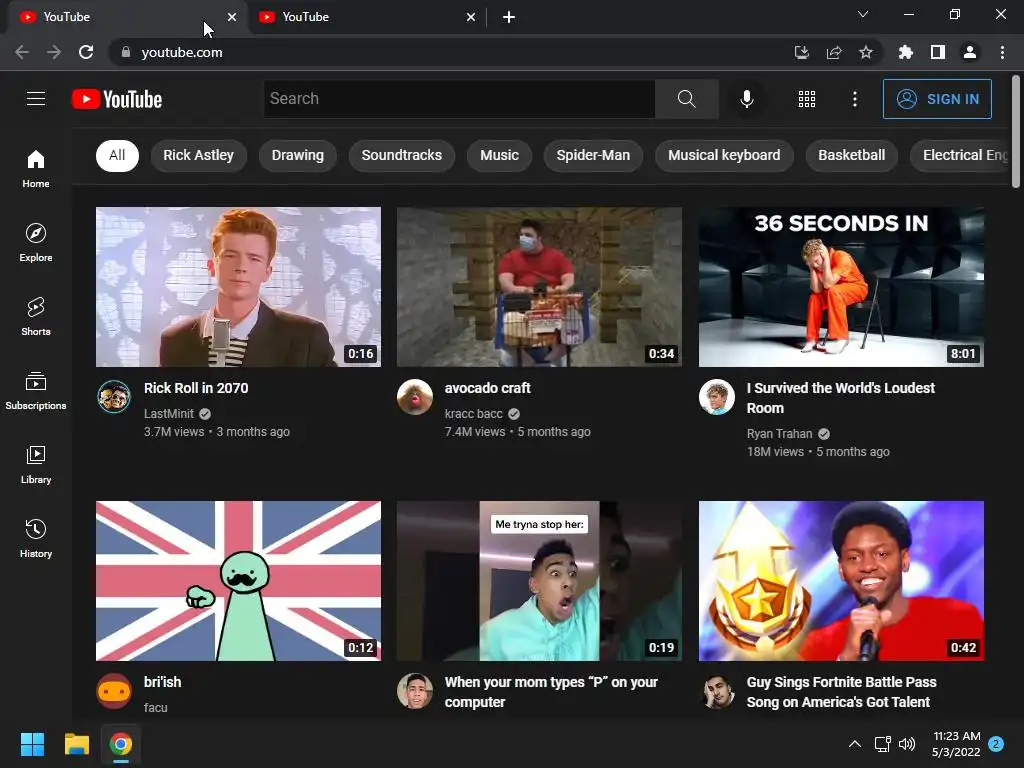Go to Home in sidebar

coord(36,168)
